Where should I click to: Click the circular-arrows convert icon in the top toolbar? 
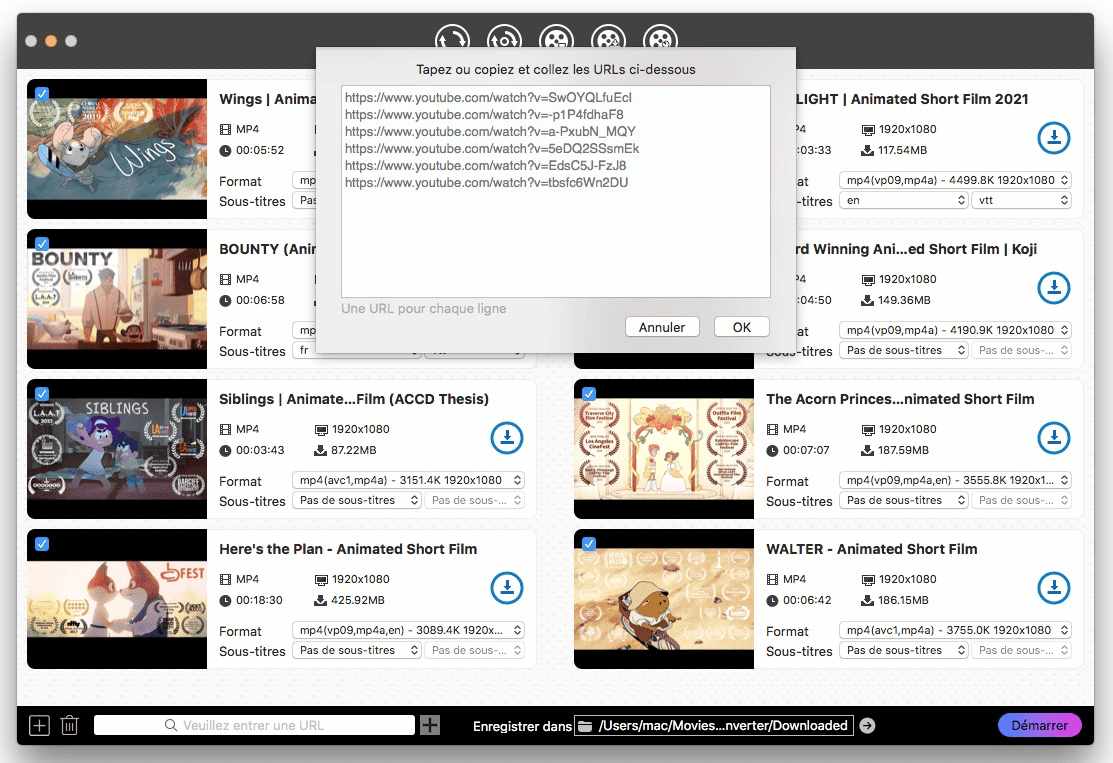pos(452,37)
